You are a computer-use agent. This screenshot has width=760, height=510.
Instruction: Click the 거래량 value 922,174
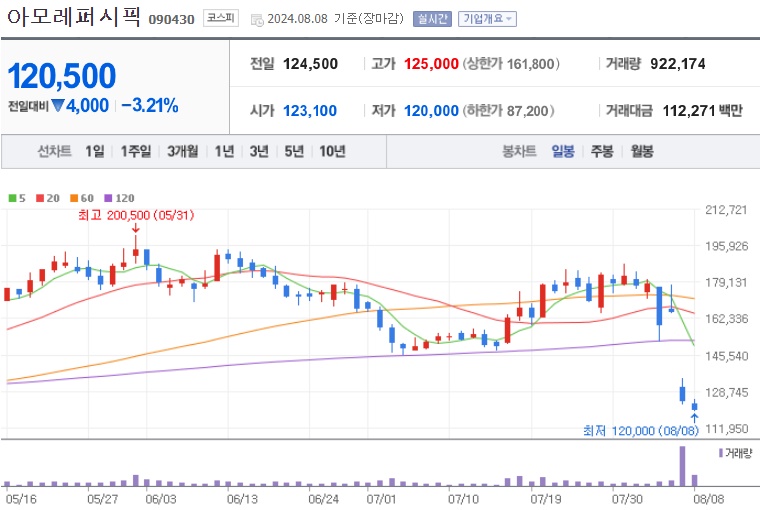pos(678,64)
